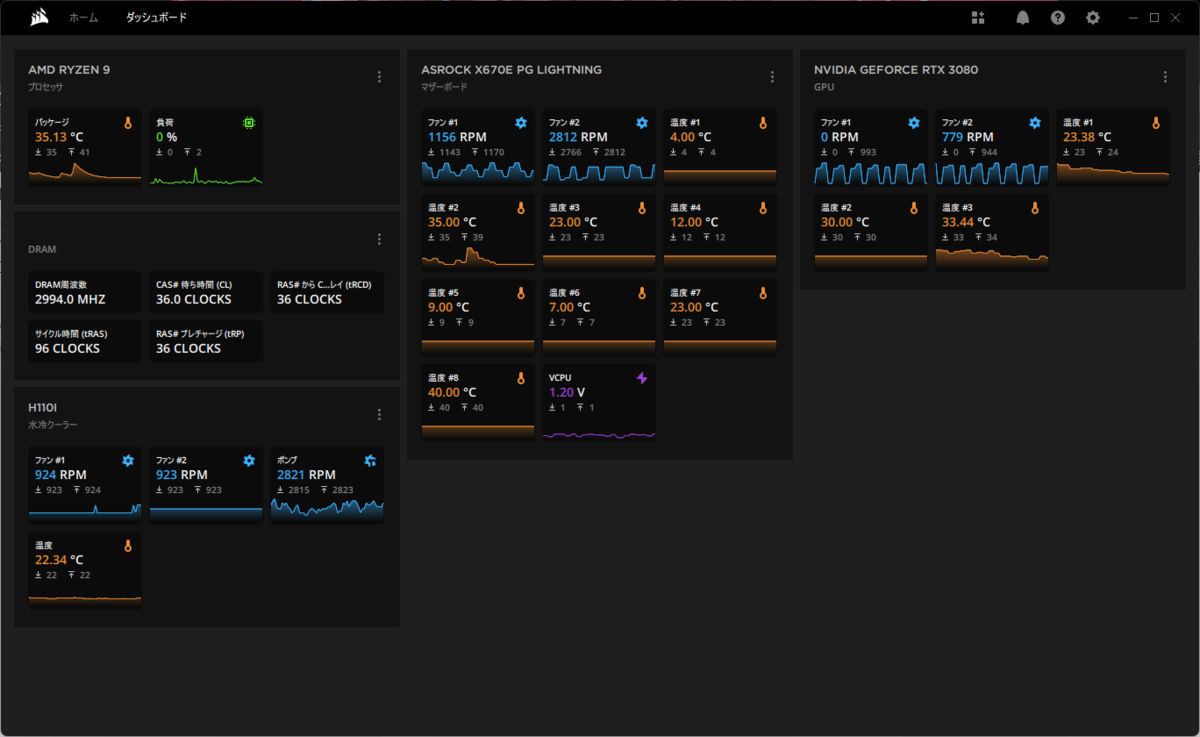Screen dimensions: 1200x737
Task: Click 温度 #4 thermometer icon
Action: 763,208
